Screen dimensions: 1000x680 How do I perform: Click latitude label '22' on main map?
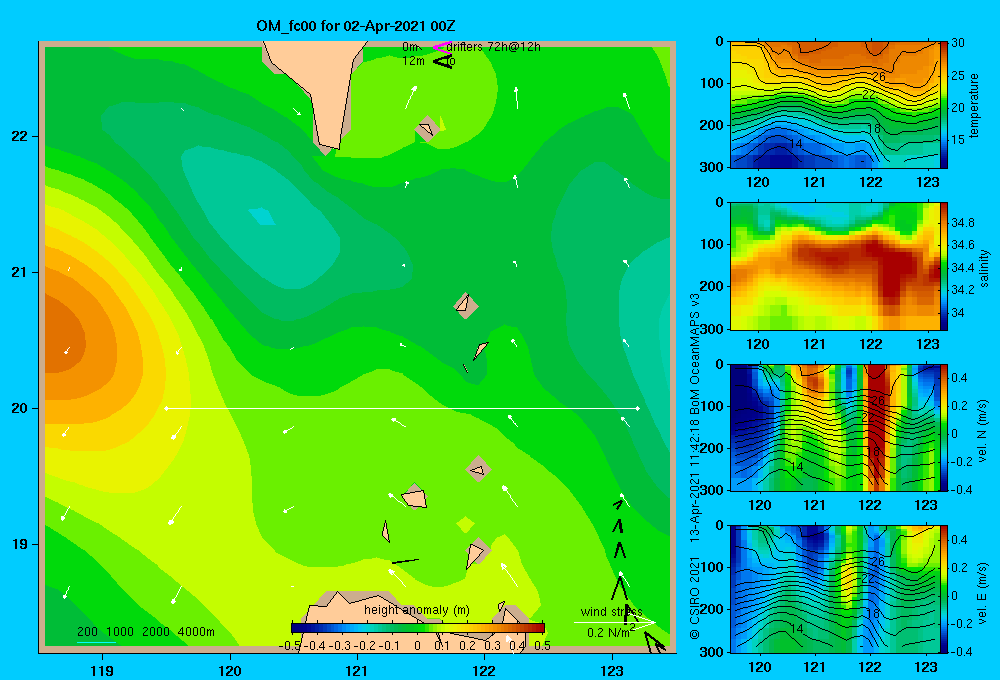(20, 136)
